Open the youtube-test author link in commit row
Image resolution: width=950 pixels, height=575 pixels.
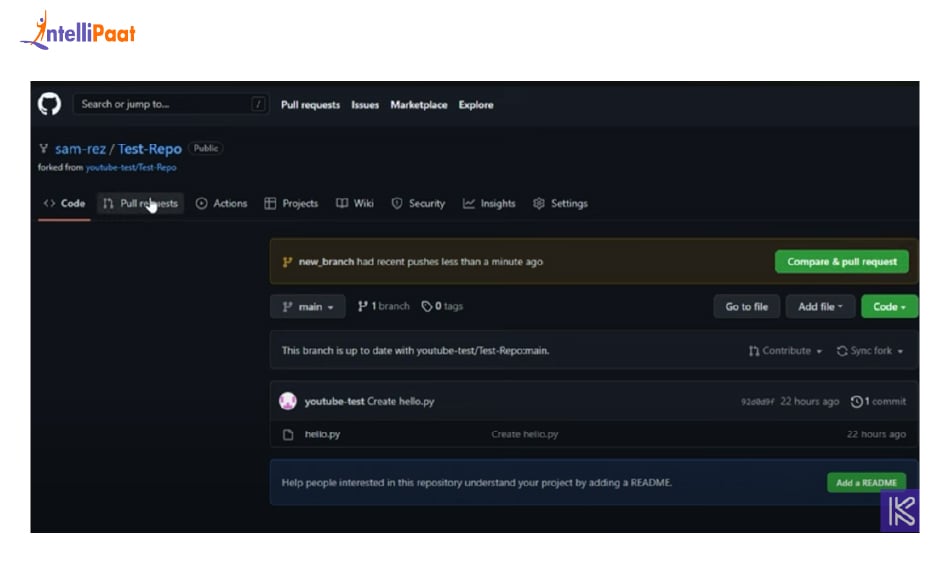334,402
